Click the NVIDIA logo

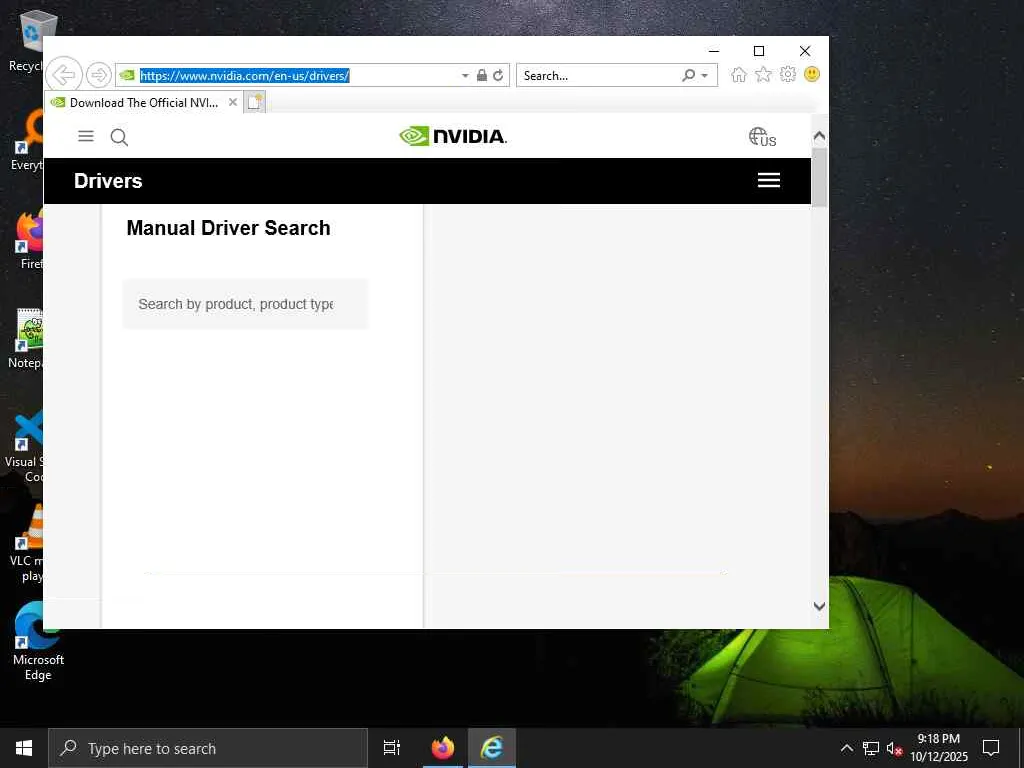coord(453,136)
